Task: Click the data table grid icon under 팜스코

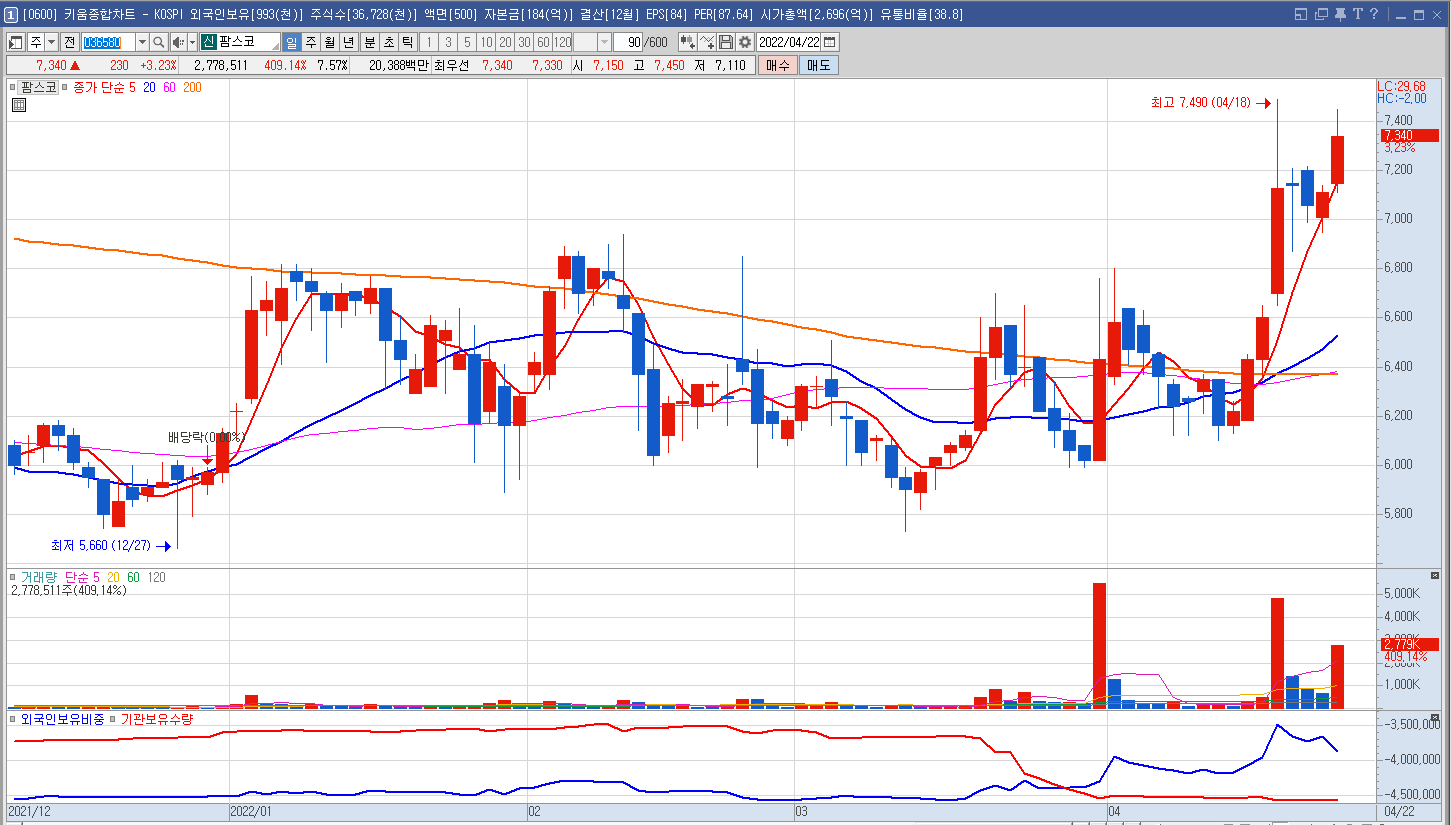Action: point(18,105)
